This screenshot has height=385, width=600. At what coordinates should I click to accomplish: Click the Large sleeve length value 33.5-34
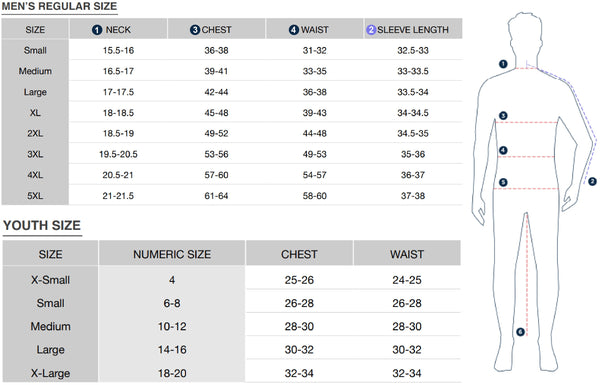point(413,92)
